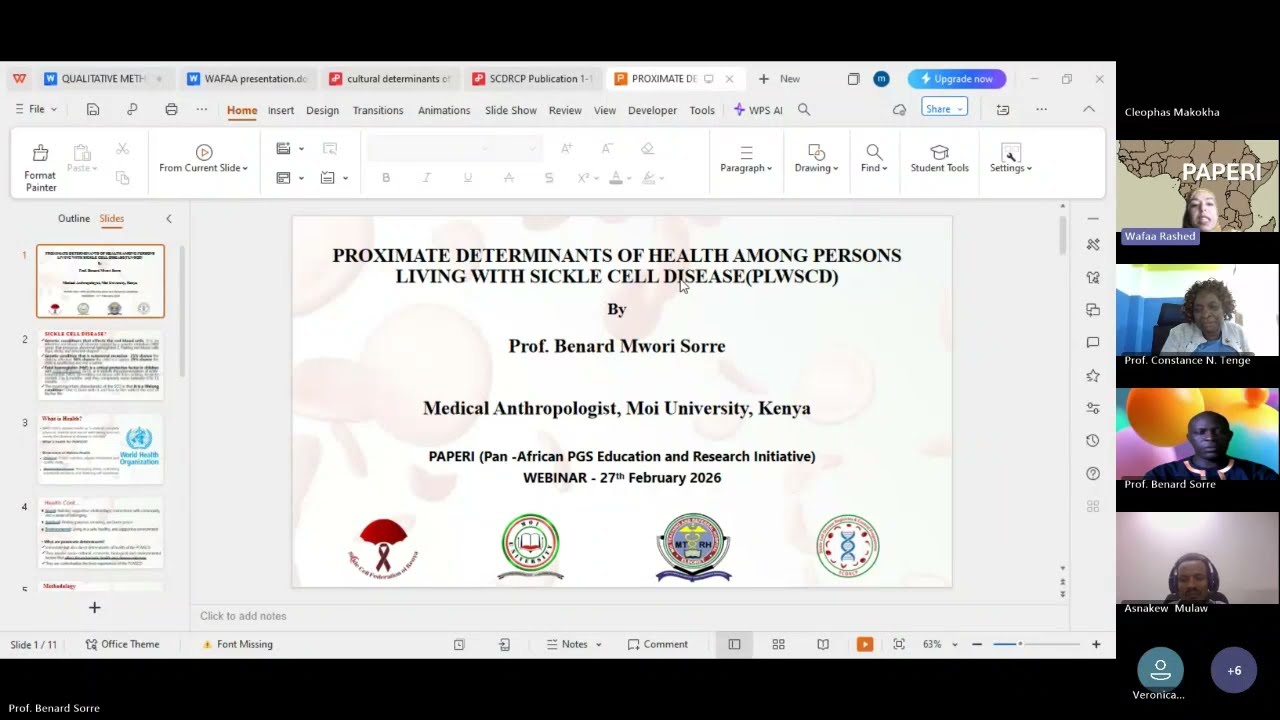This screenshot has width=1280, height=720.
Task: Click the Upgrade now button
Action: click(x=957, y=79)
